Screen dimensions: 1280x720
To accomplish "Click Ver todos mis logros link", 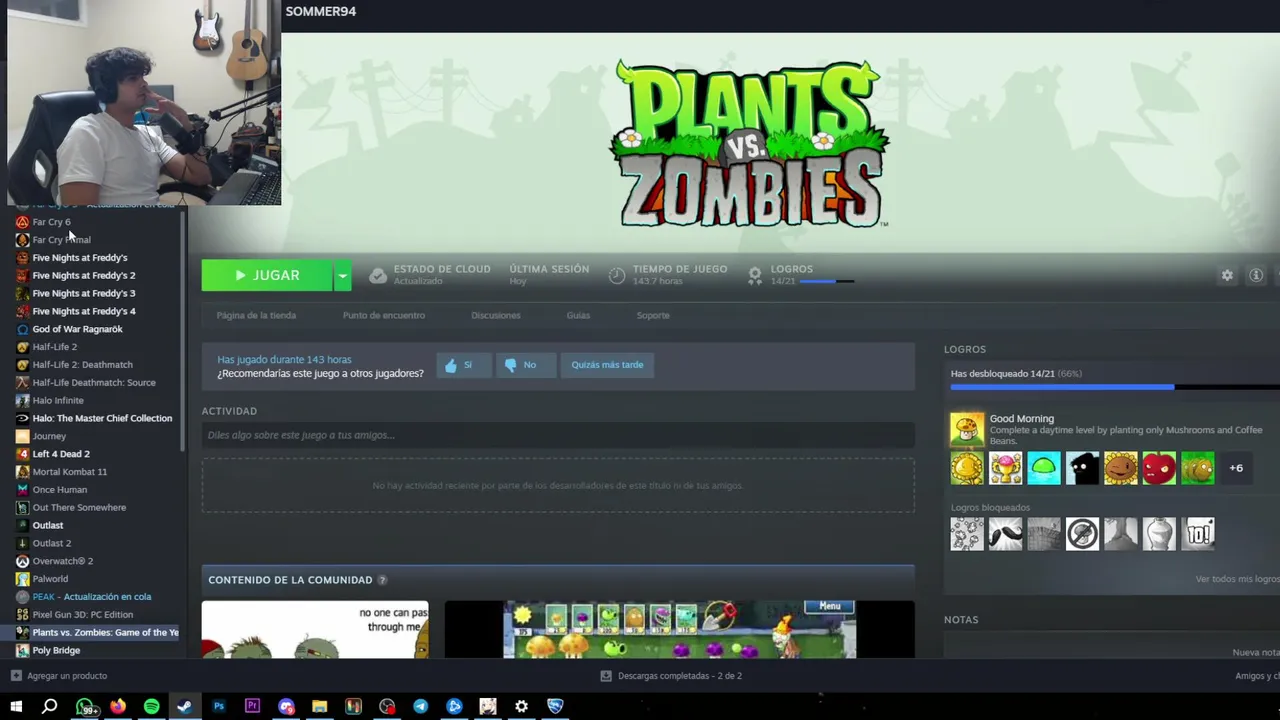I will tap(1237, 579).
